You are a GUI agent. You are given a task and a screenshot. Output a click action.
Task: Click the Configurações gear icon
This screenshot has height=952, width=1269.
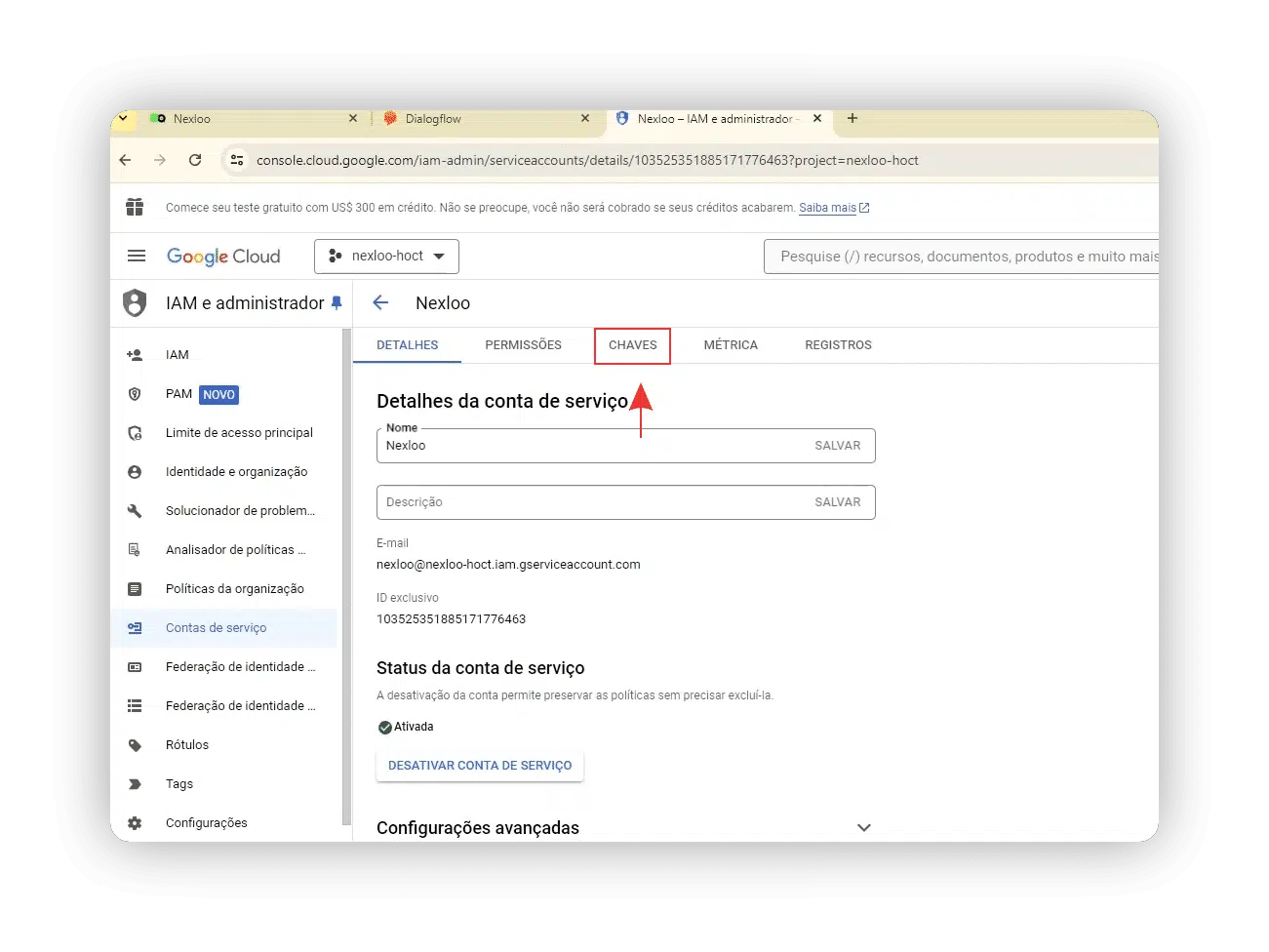coord(135,823)
